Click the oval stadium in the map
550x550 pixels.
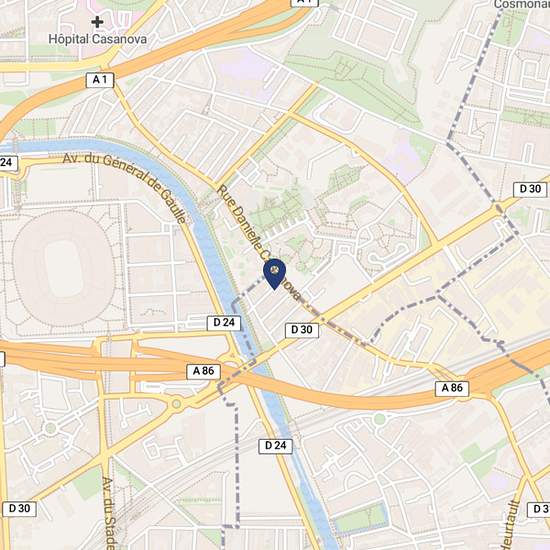point(64,269)
